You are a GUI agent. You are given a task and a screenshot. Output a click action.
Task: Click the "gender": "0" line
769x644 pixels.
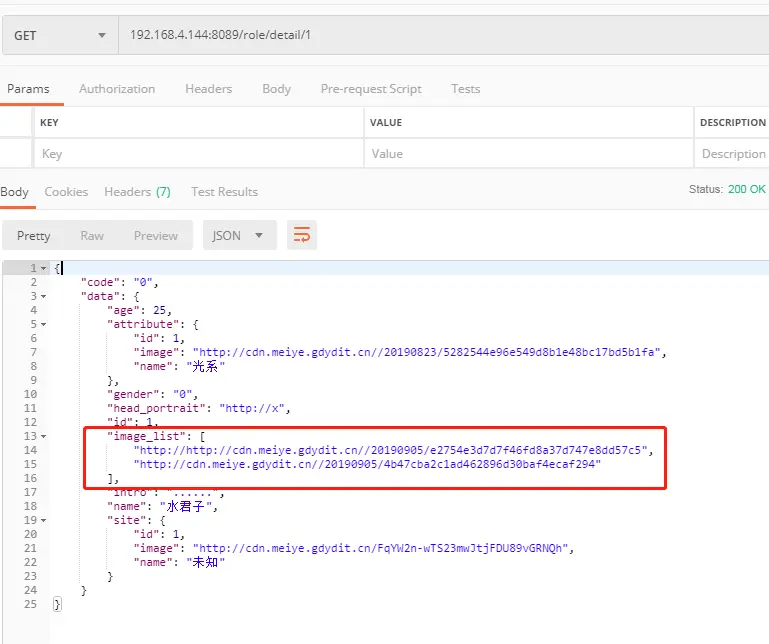click(x=152, y=394)
